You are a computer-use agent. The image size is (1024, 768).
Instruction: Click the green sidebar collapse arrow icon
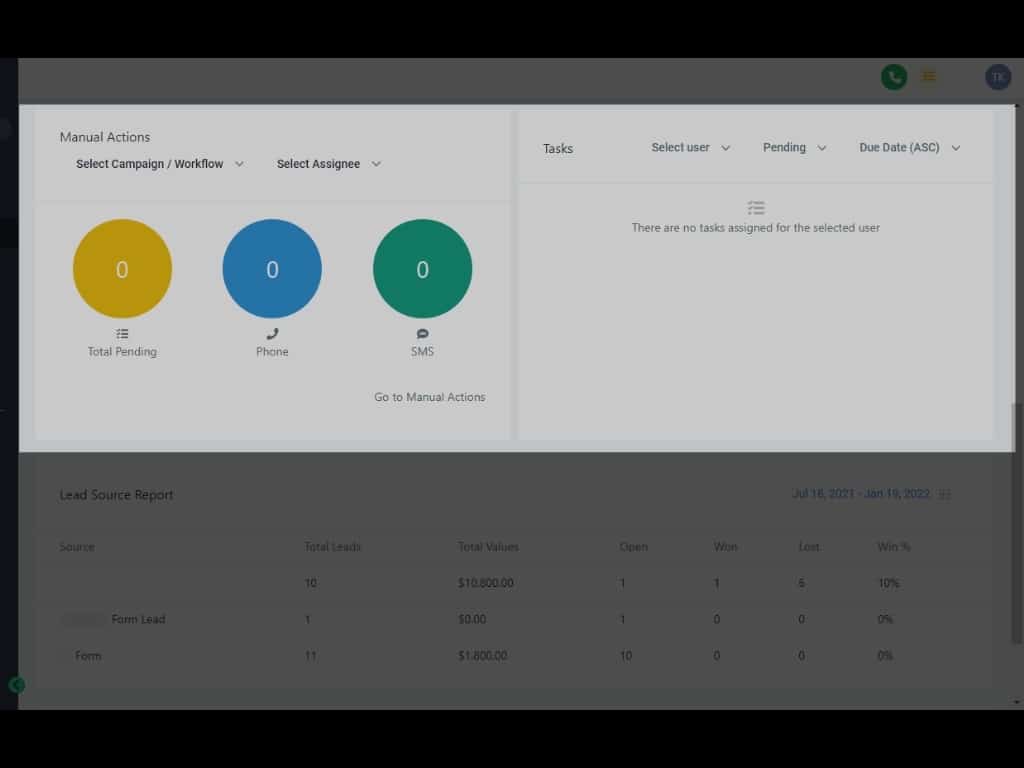click(x=16, y=685)
